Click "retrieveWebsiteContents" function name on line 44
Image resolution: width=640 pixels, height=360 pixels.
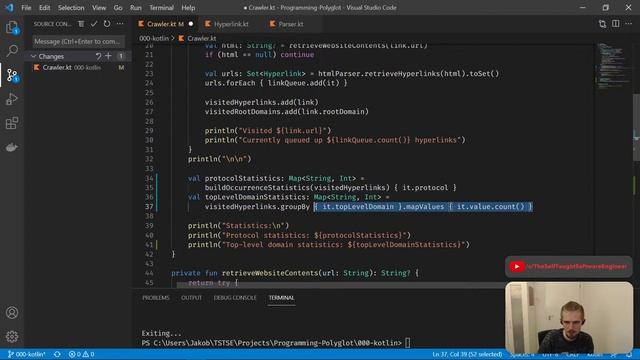[269, 273]
